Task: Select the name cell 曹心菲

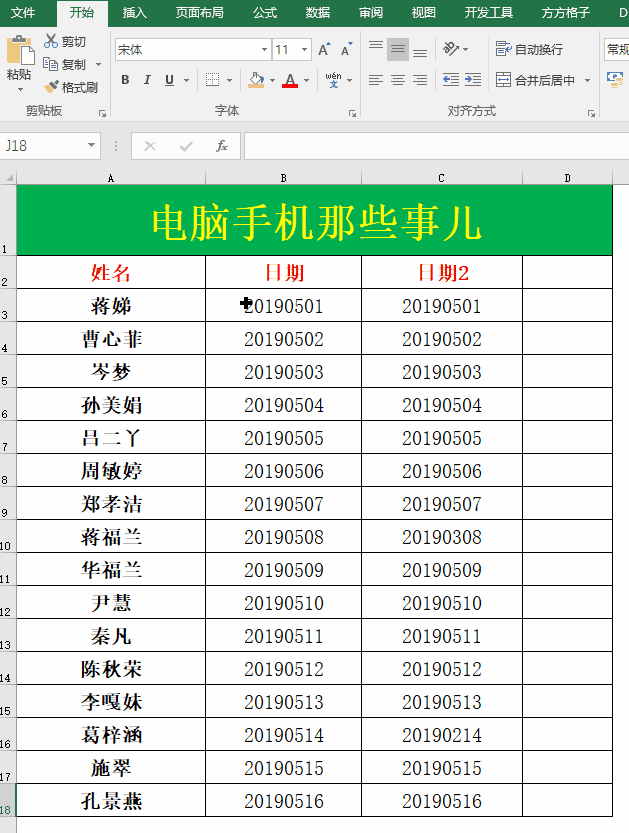Action: click(x=111, y=338)
